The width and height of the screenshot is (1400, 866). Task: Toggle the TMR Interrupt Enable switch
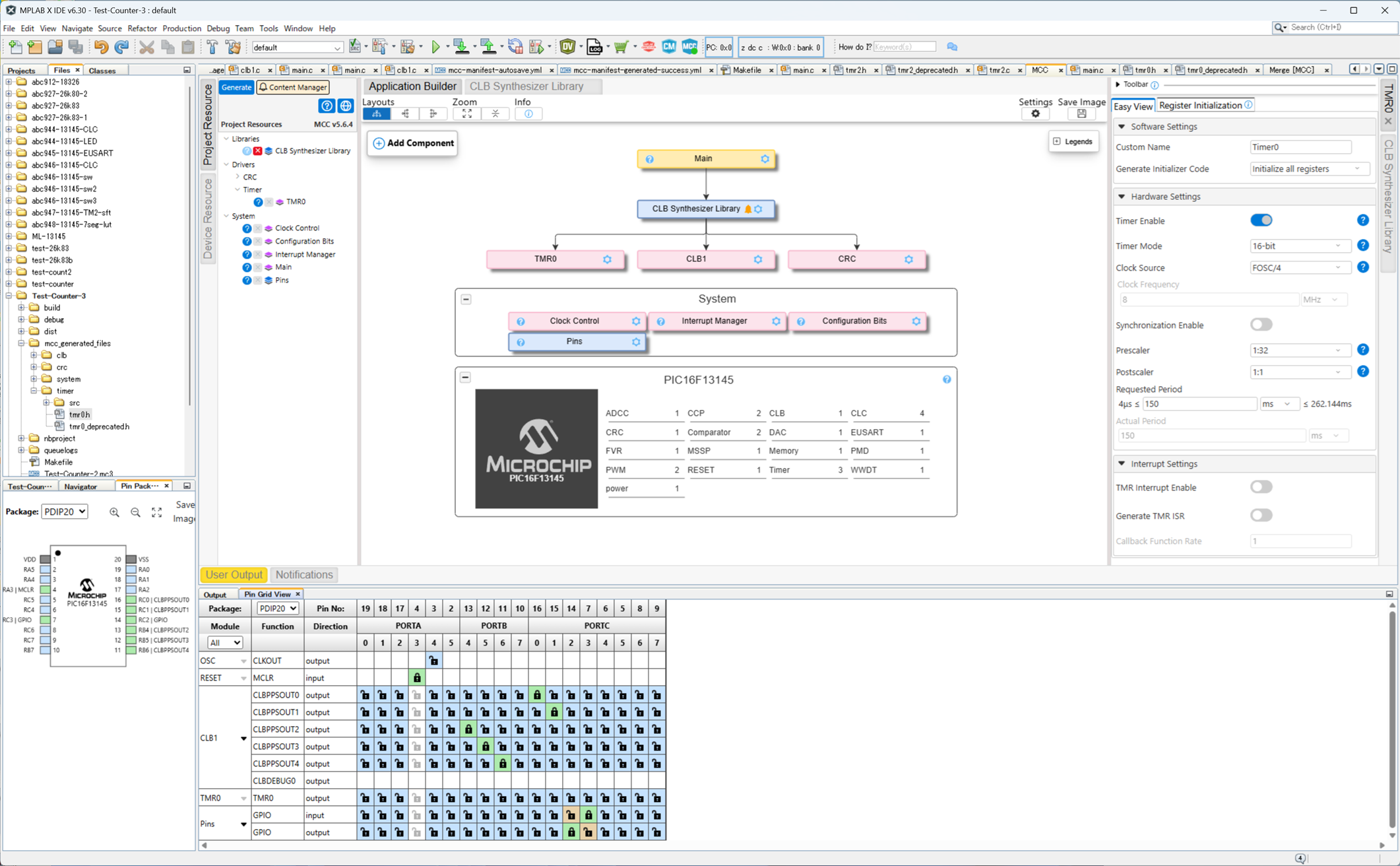tap(1261, 487)
